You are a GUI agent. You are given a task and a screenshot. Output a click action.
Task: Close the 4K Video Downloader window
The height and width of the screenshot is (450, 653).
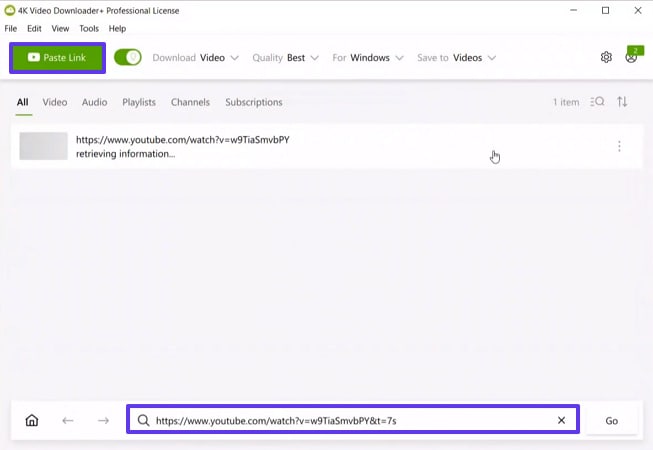pyautogui.click(x=638, y=10)
